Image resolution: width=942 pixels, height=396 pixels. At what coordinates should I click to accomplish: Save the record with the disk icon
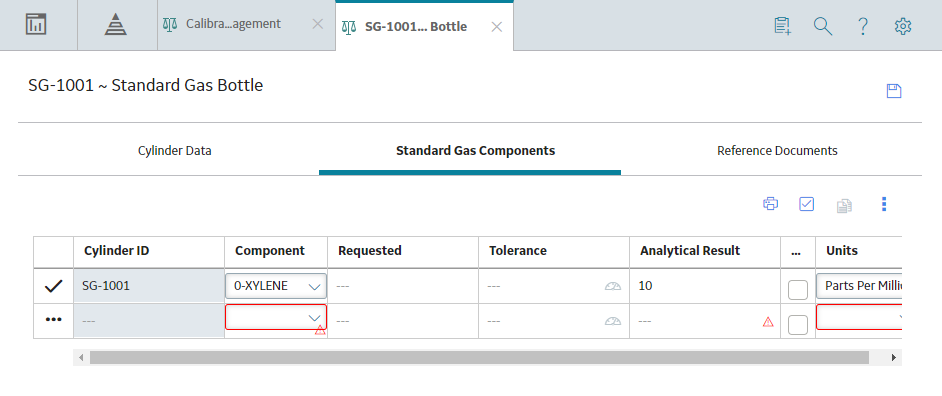894,91
